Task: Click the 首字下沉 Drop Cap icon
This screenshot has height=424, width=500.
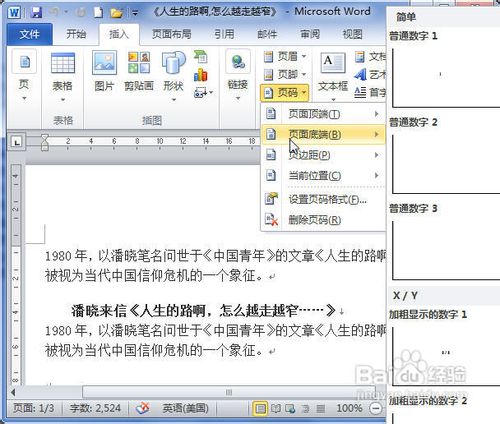Action: [360, 92]
